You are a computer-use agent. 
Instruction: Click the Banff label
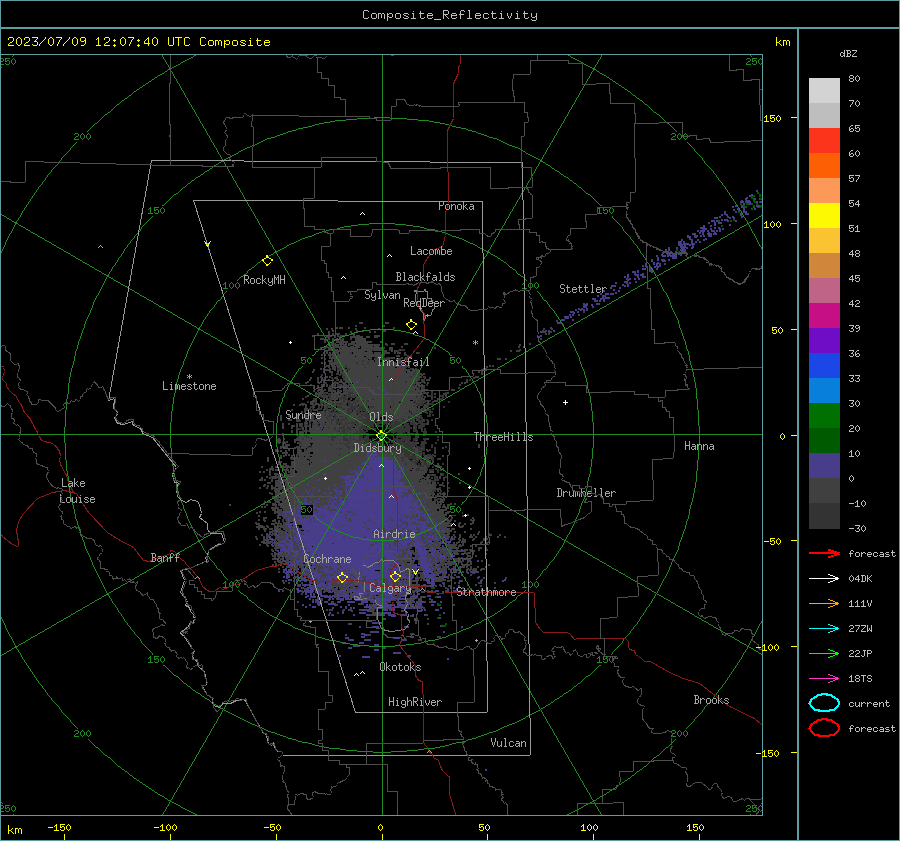(x=165, y=557)
